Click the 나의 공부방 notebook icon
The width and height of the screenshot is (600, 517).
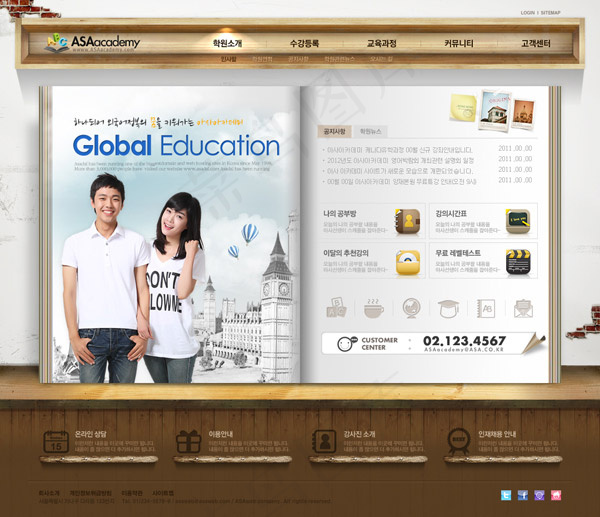(408, 221)
